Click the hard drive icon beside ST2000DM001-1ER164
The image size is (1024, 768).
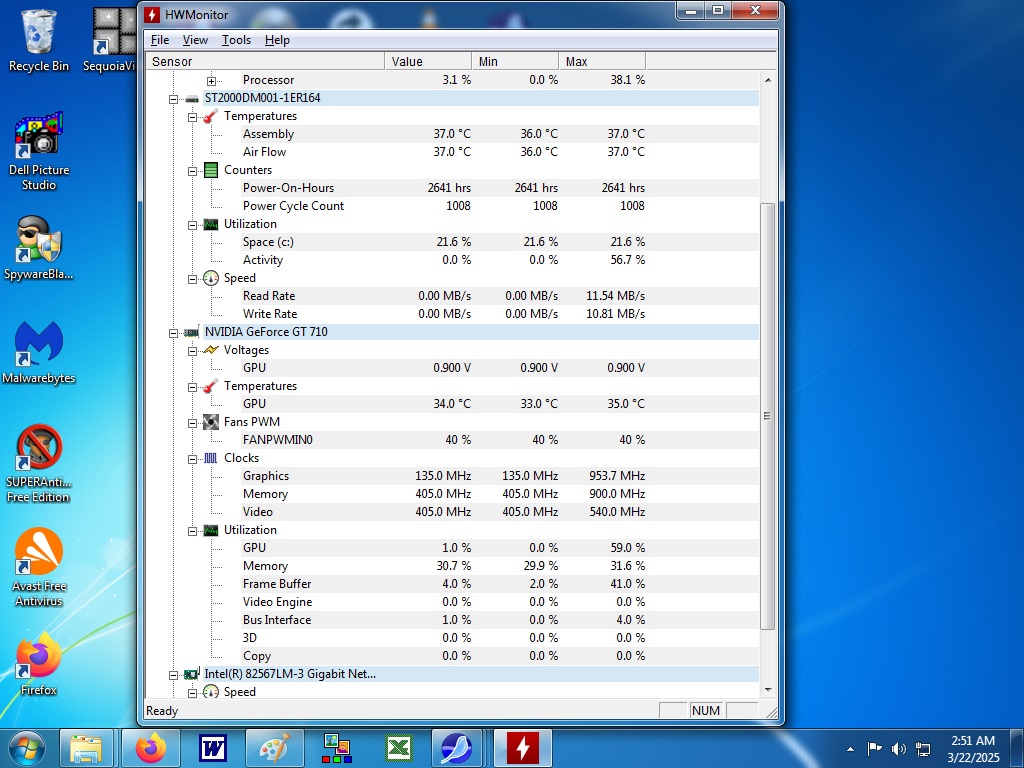[x=191, y=99]
